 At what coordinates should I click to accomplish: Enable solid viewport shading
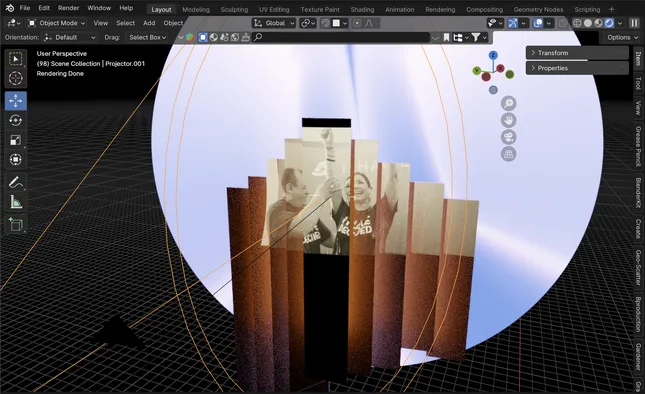588,23
